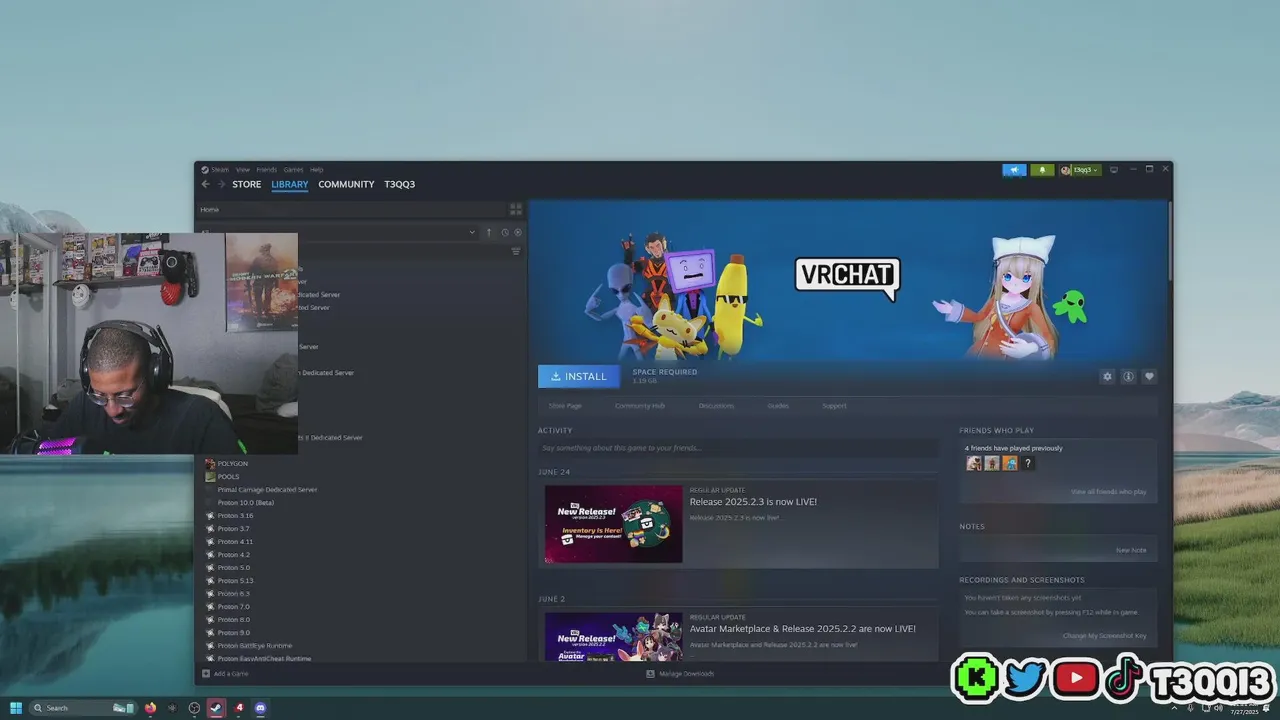Open the Steam menu

pyautogui.click(x=220, y=170)
